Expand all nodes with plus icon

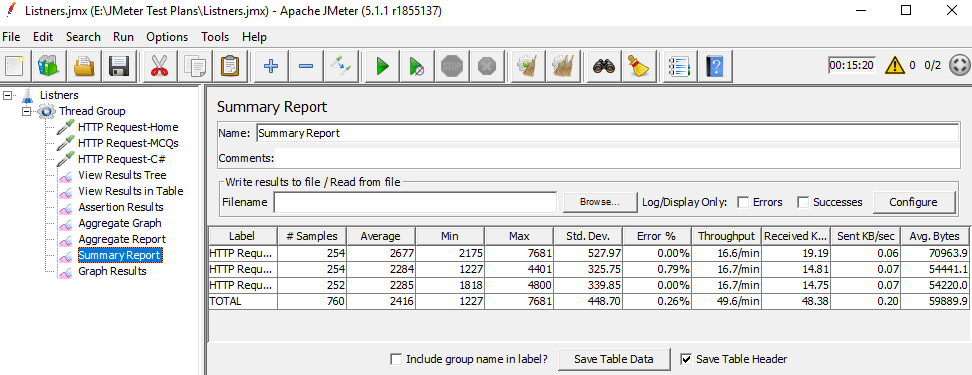[x=270, y=65]
